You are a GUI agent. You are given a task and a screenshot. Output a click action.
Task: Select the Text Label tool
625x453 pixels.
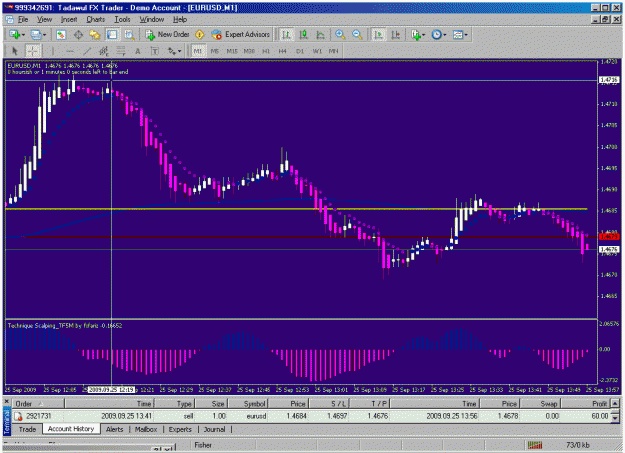pyautogui.click(x=155, y=51)
